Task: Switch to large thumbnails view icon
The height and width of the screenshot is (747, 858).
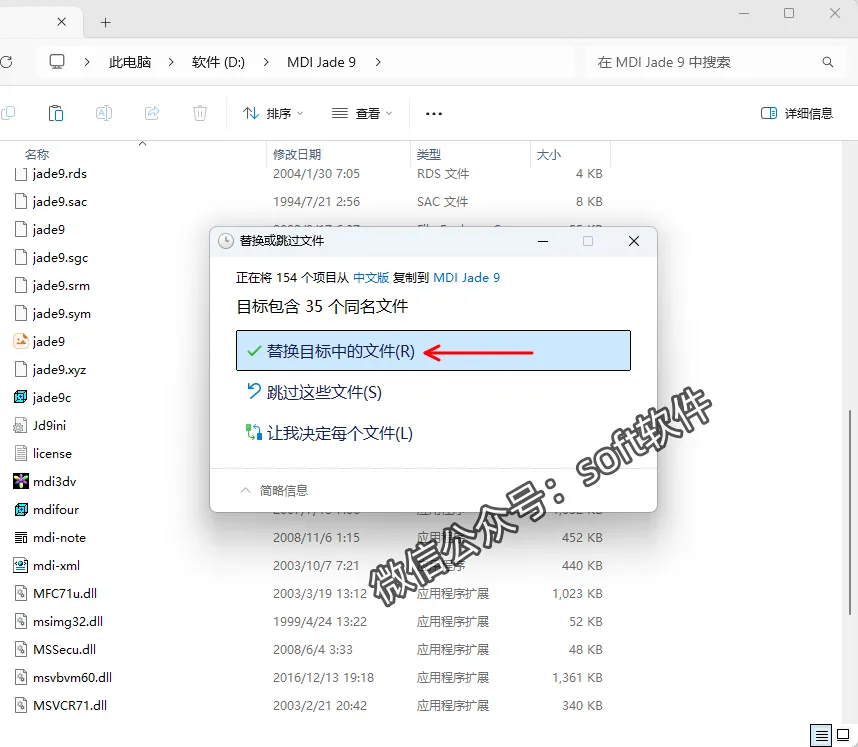Action: click(x=843, y=736)
